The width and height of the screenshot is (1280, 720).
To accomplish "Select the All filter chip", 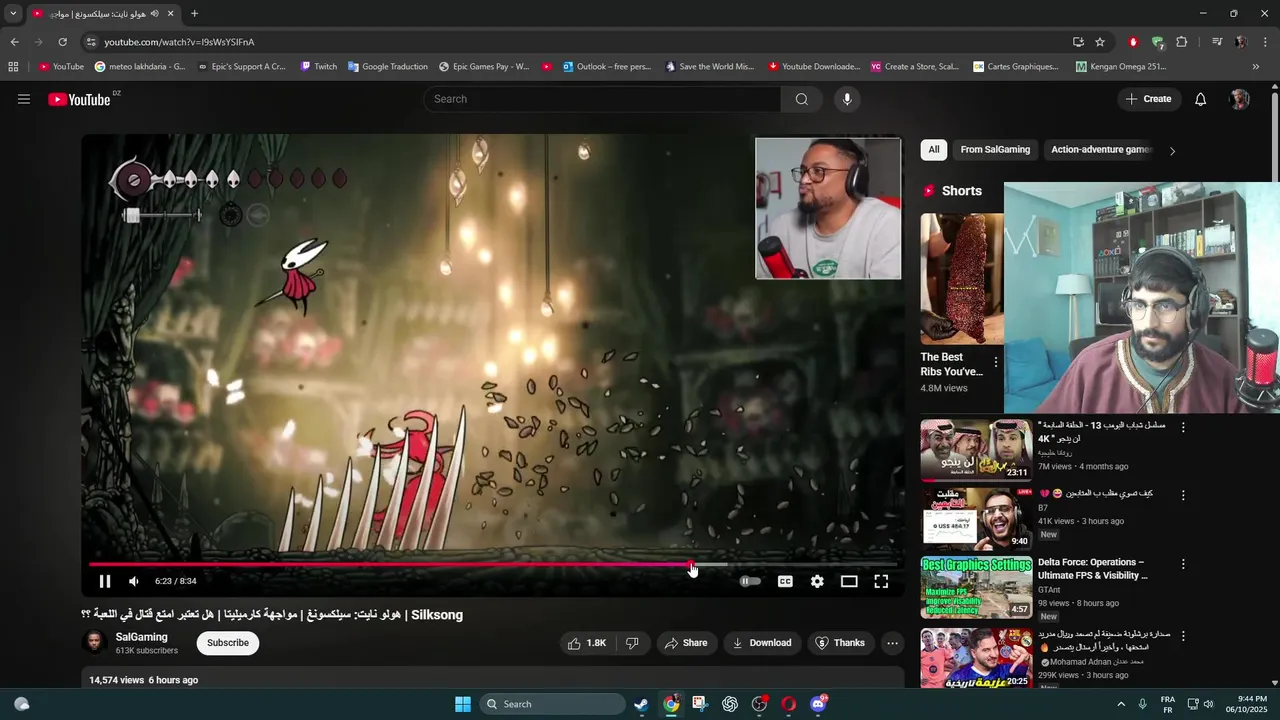I will point(934,150).
